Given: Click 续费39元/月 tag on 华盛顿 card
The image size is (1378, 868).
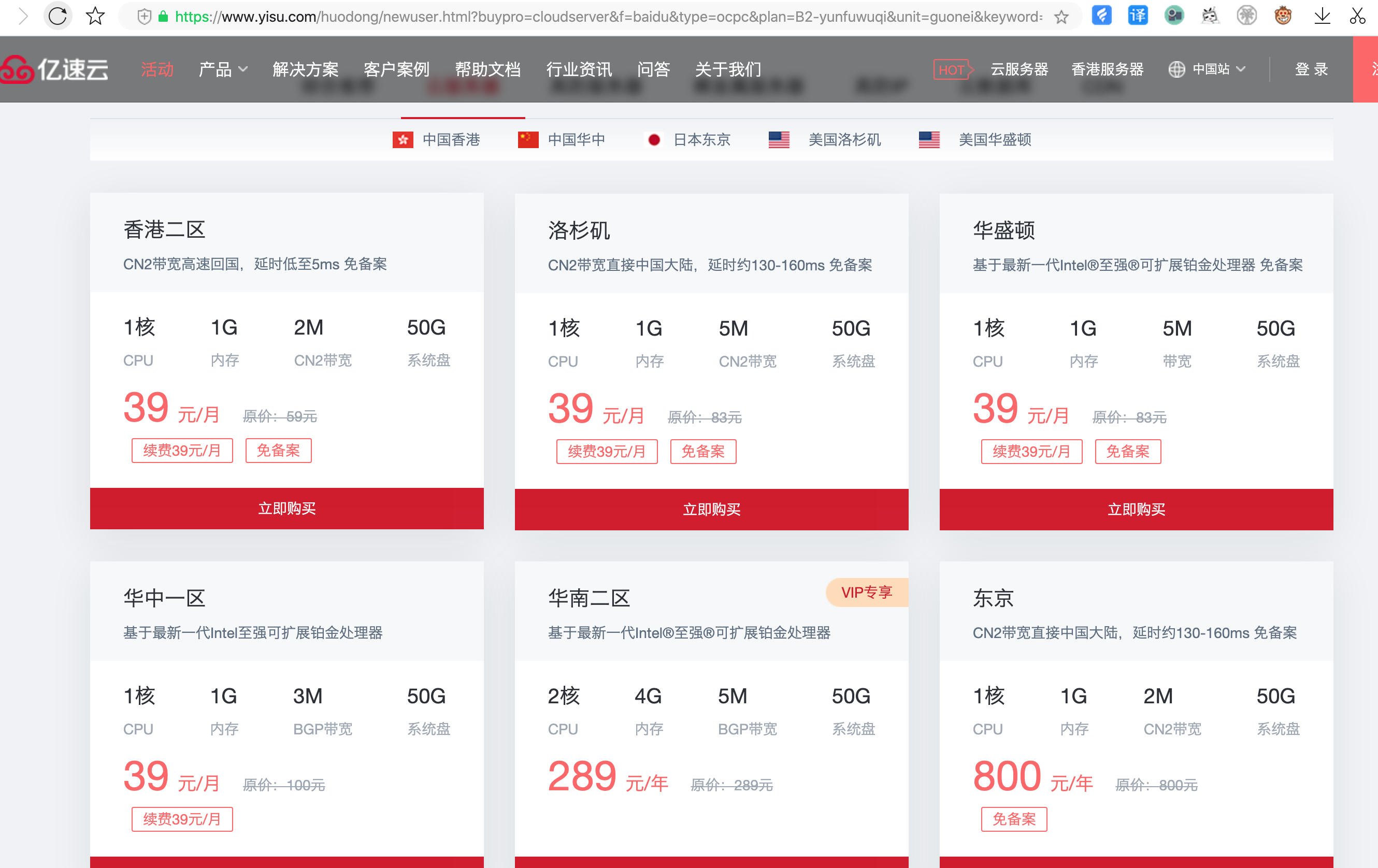Looking at the screenshot, I should [1031, 452].
